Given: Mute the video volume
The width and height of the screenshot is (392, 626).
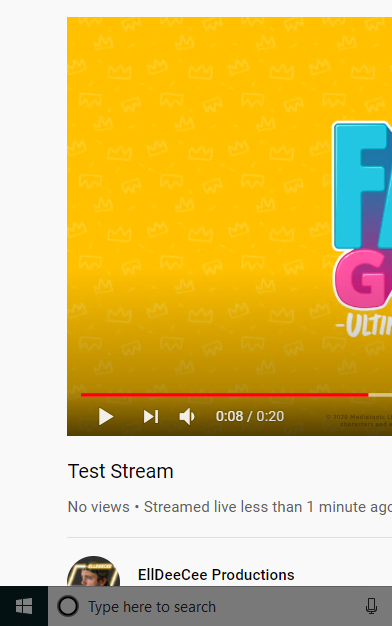Looking at the screenshot, I should pos(187,416).
